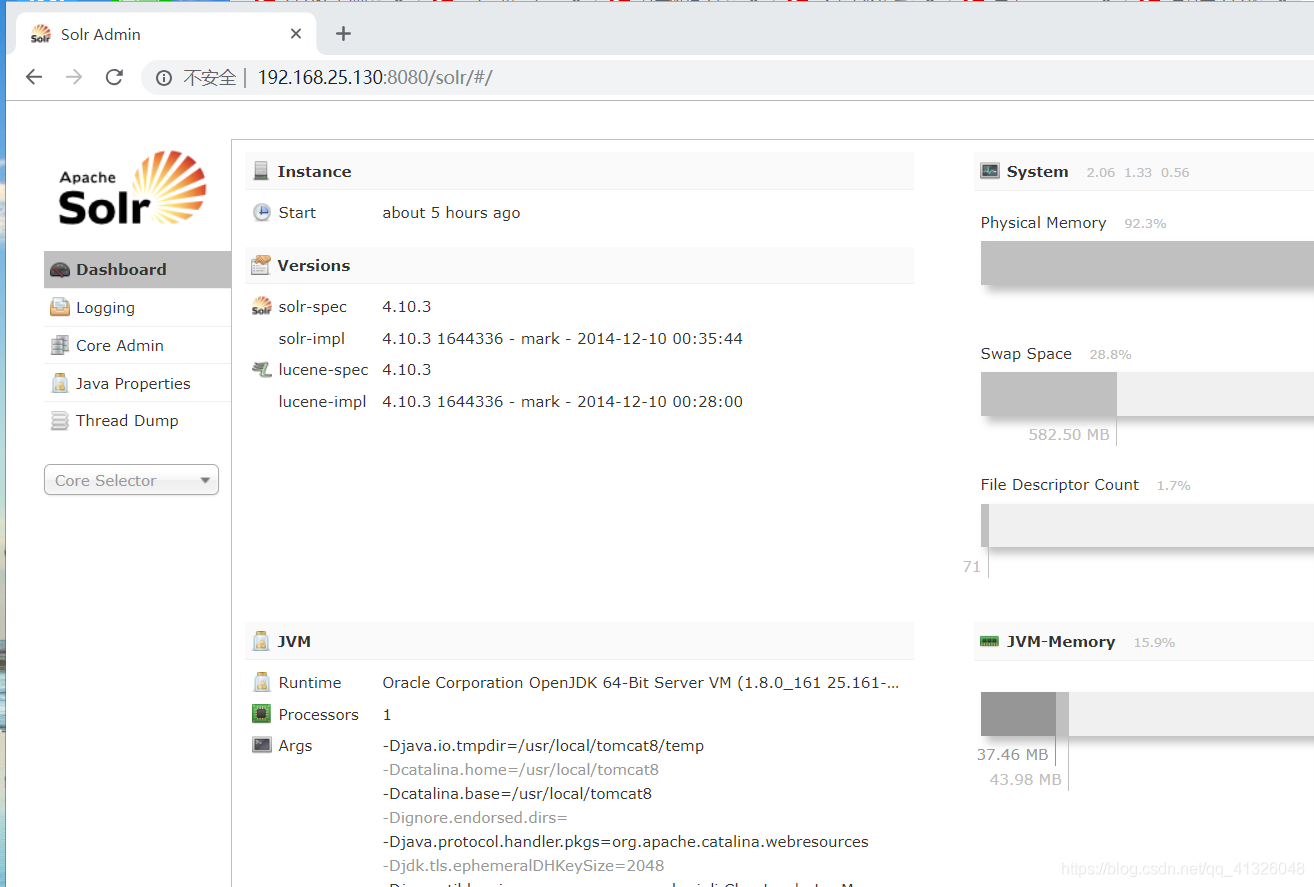The width and height of the screenshot is (1314, 887).
Task: Click the Apache Solr logo
Action: tap(132, 188)
